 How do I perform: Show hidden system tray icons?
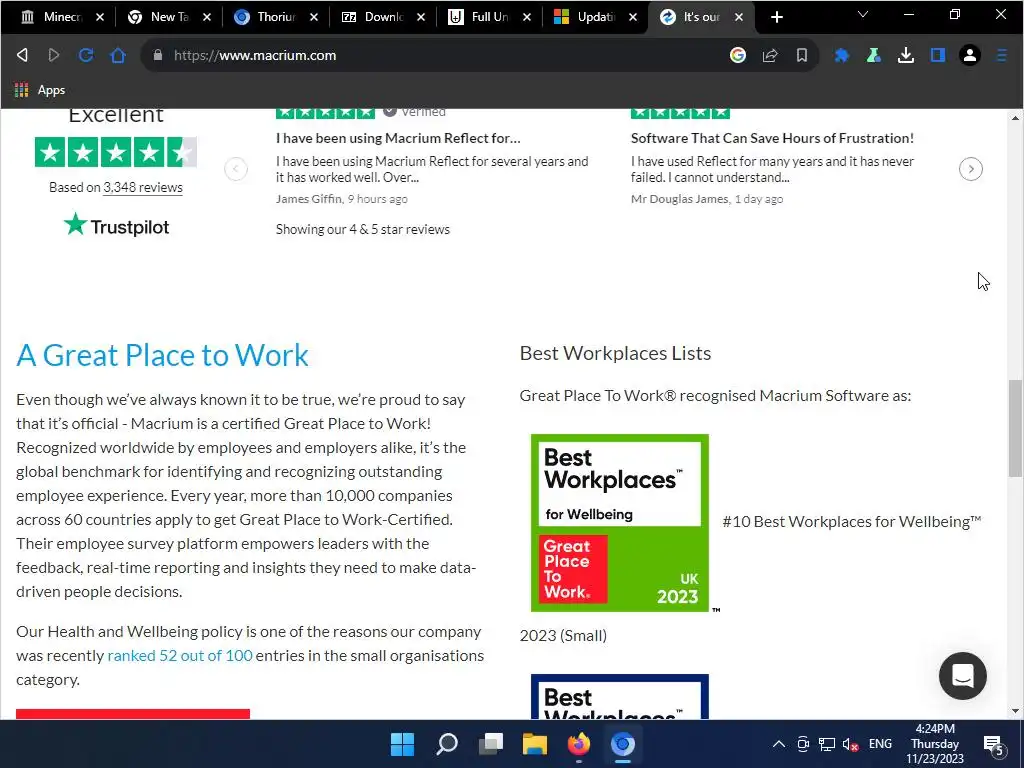click(x=778, y=744)
